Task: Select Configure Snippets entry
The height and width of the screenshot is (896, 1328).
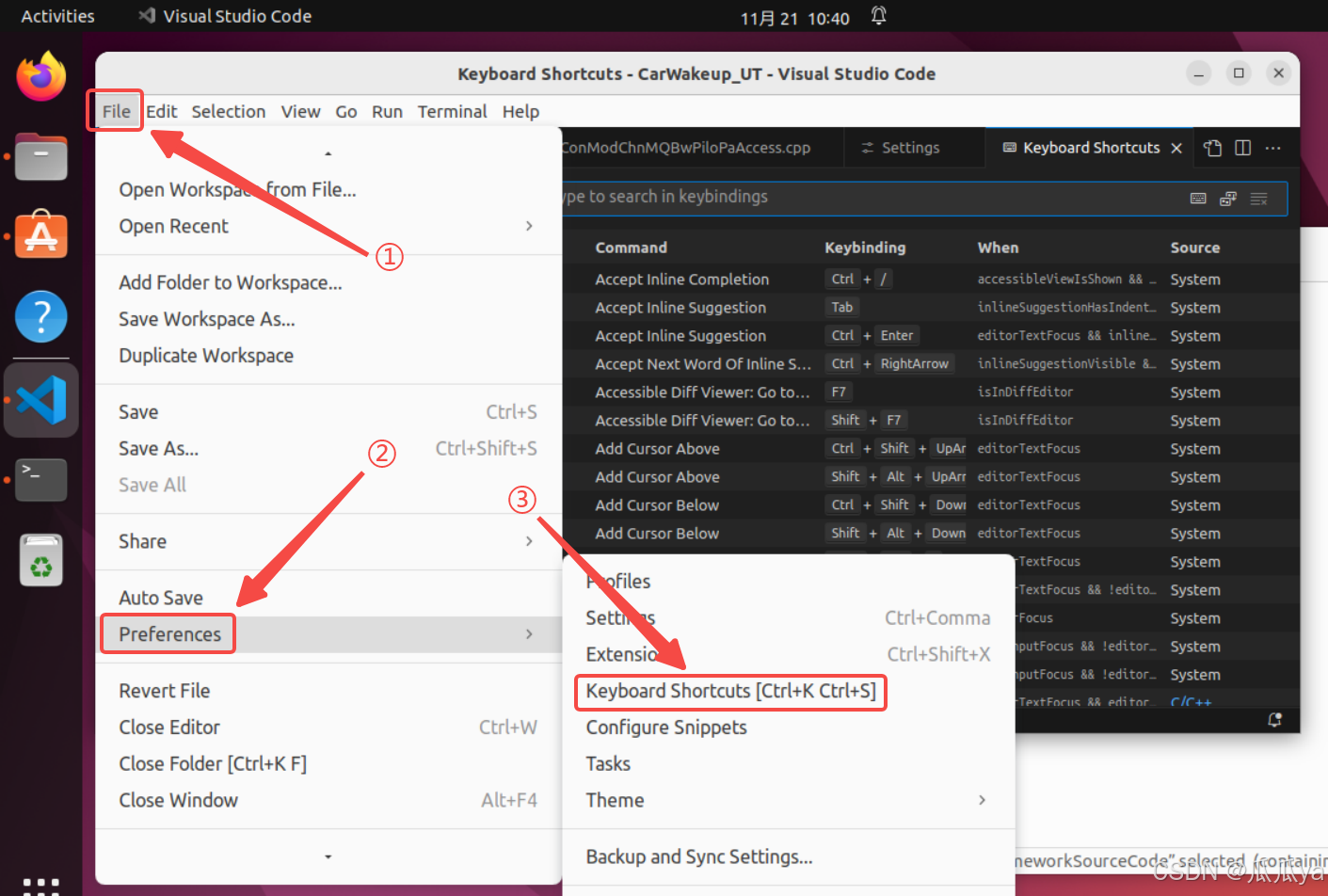Action: tap(789, 728)
